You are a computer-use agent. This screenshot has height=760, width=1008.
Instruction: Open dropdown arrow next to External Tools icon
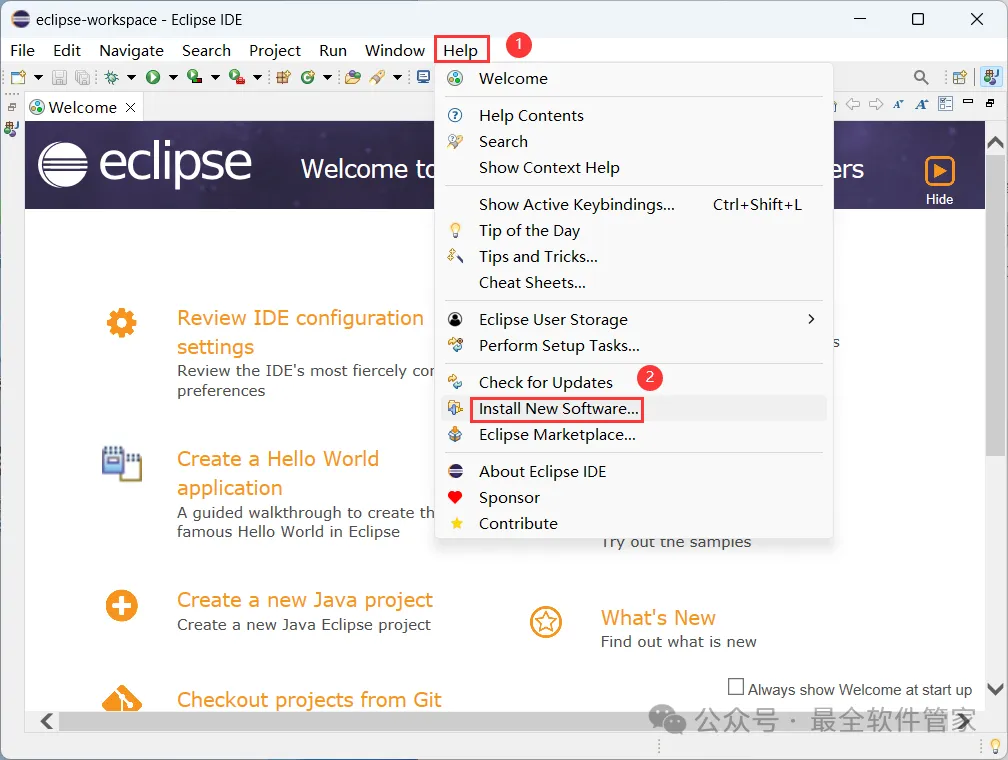click(x=257, y=77)
